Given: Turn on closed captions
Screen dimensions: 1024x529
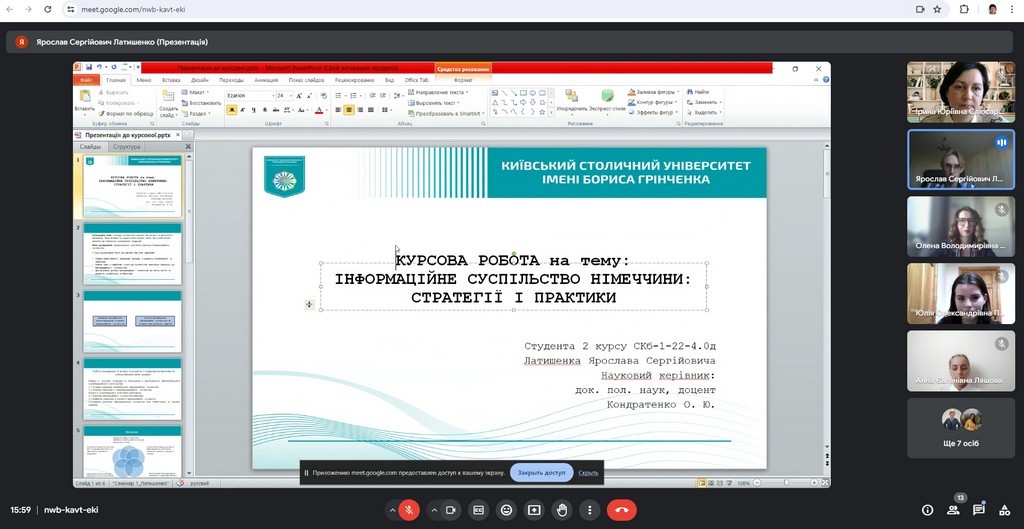Looking at the screenshot, I should tap(479, 510).
